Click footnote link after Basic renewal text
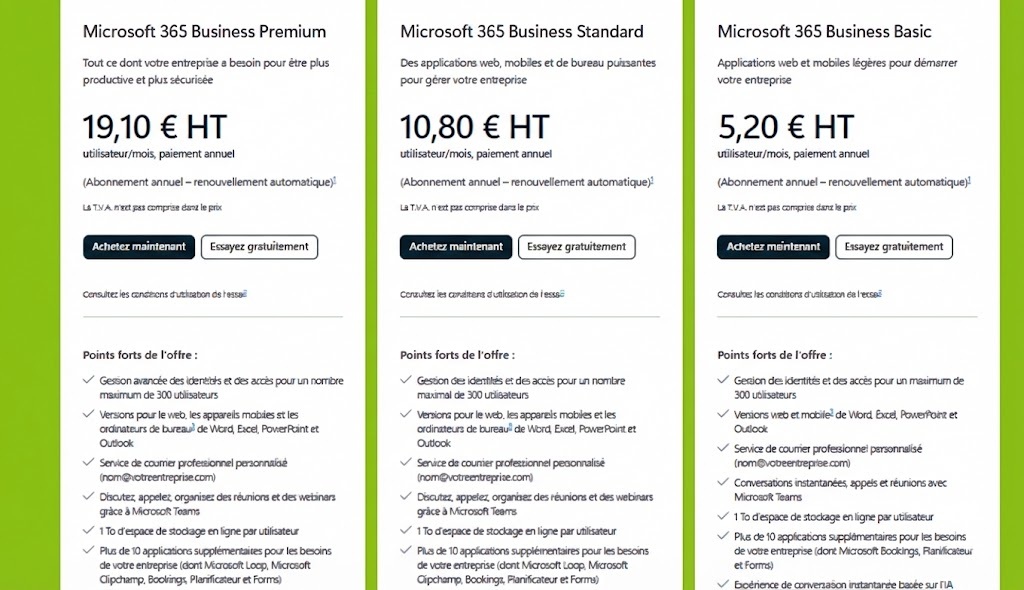 point(968,180)
